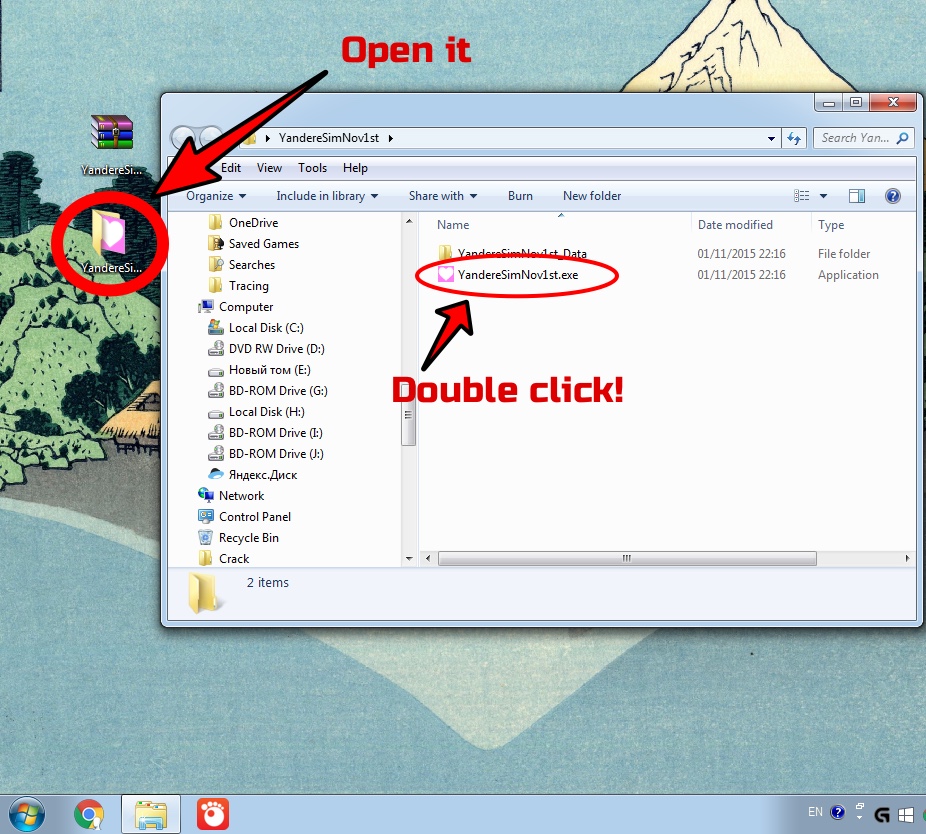Click the navigation pane scroll up arrow
Viewport: 926px width, 834px height.
(409, 221)
